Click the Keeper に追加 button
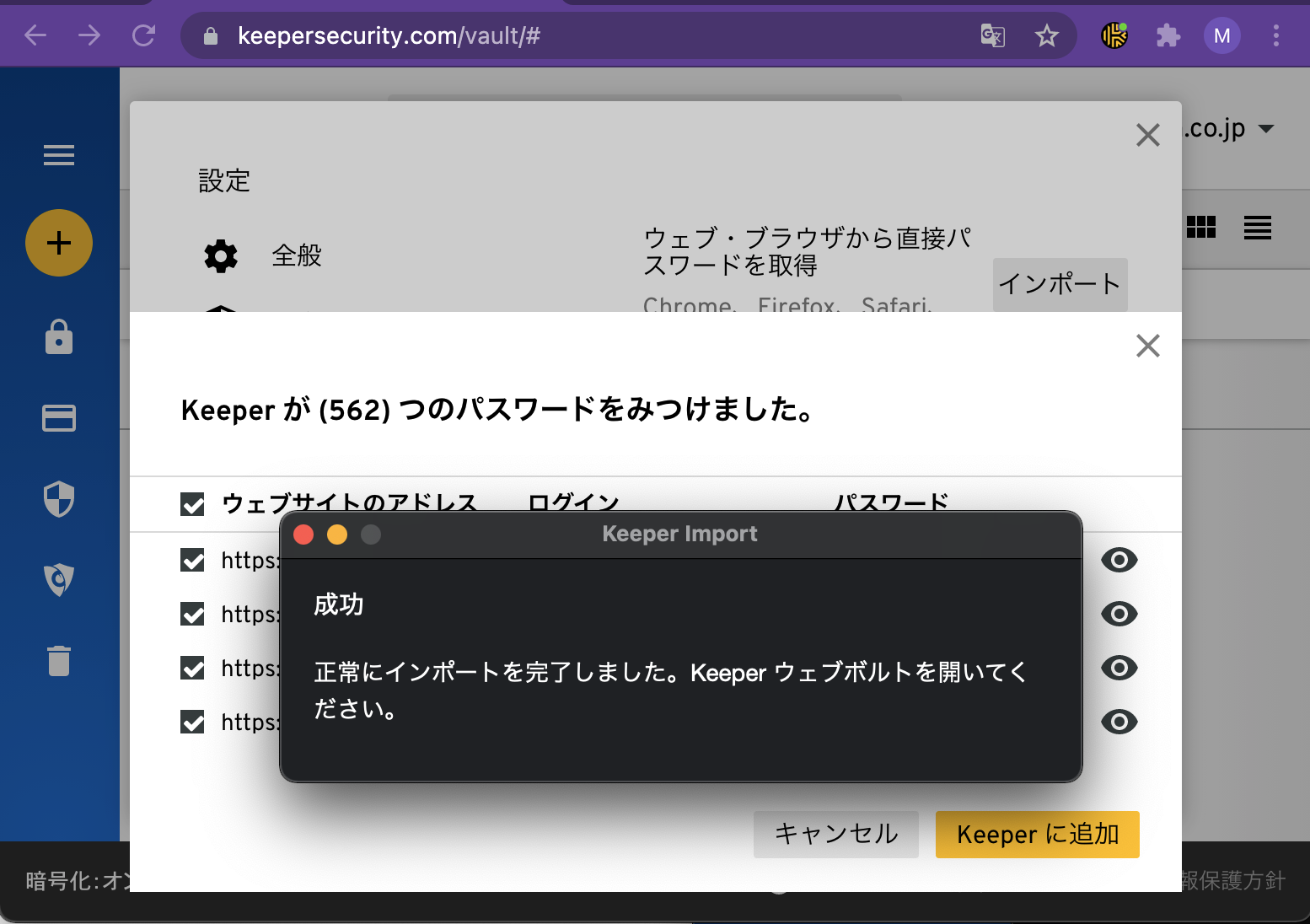The image size is (1310, 924). tap(1037, 834)
